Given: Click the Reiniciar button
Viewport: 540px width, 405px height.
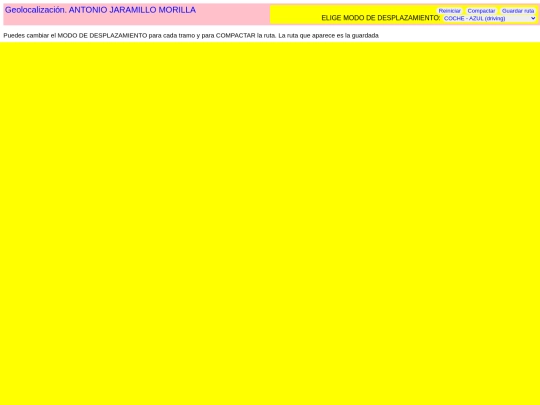Looking at the screenshot, I should 449,11.
